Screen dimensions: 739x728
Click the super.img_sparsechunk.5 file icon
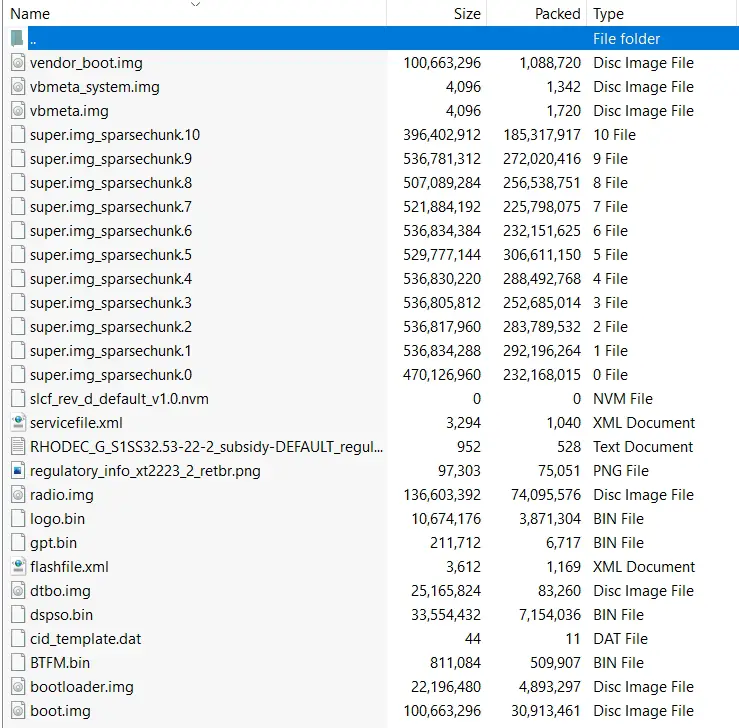tap(18, 254)
